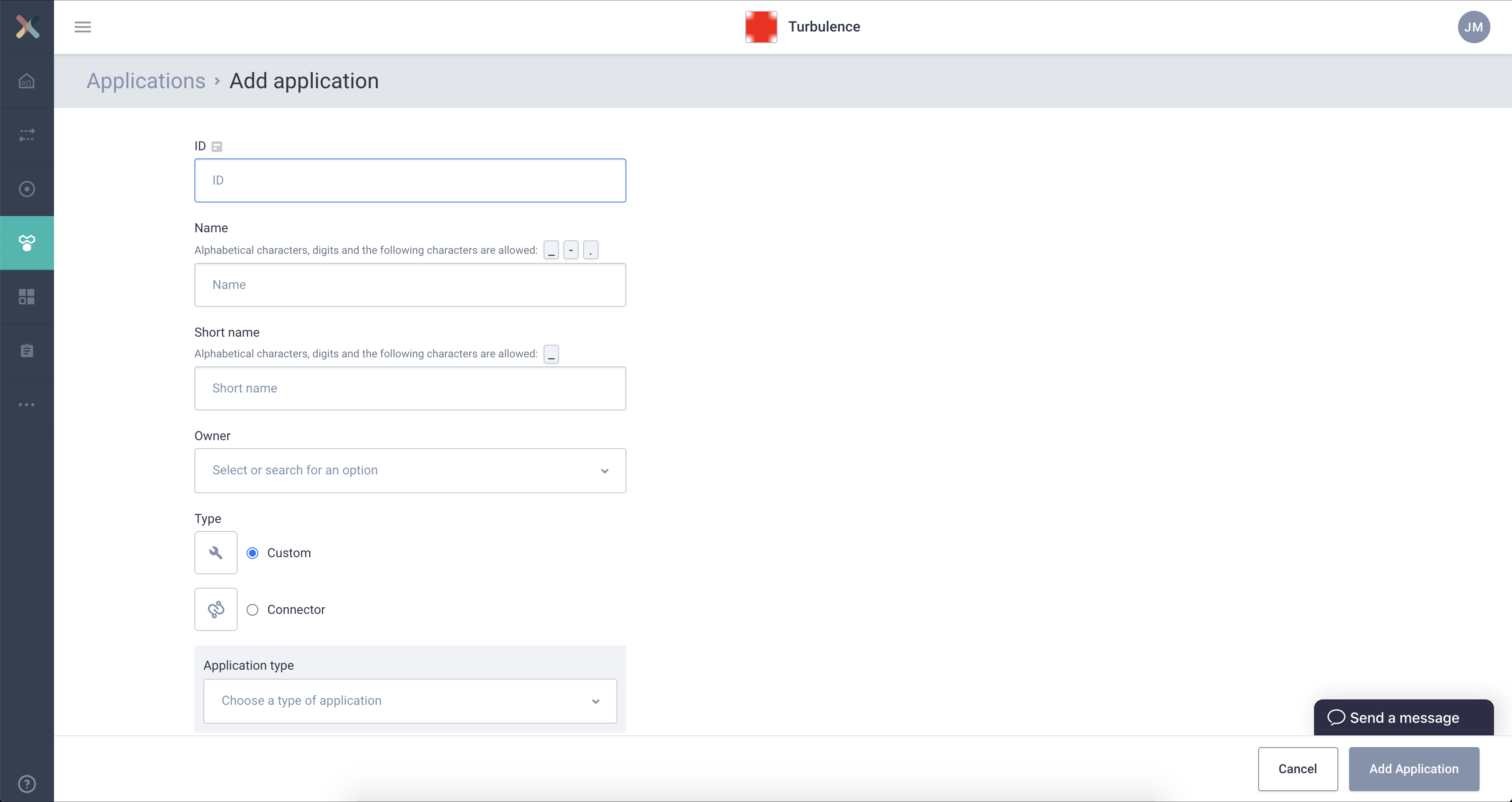Click the target/circle icon in sidebar
The image size is (1512, 802).
tap(27, 189)
